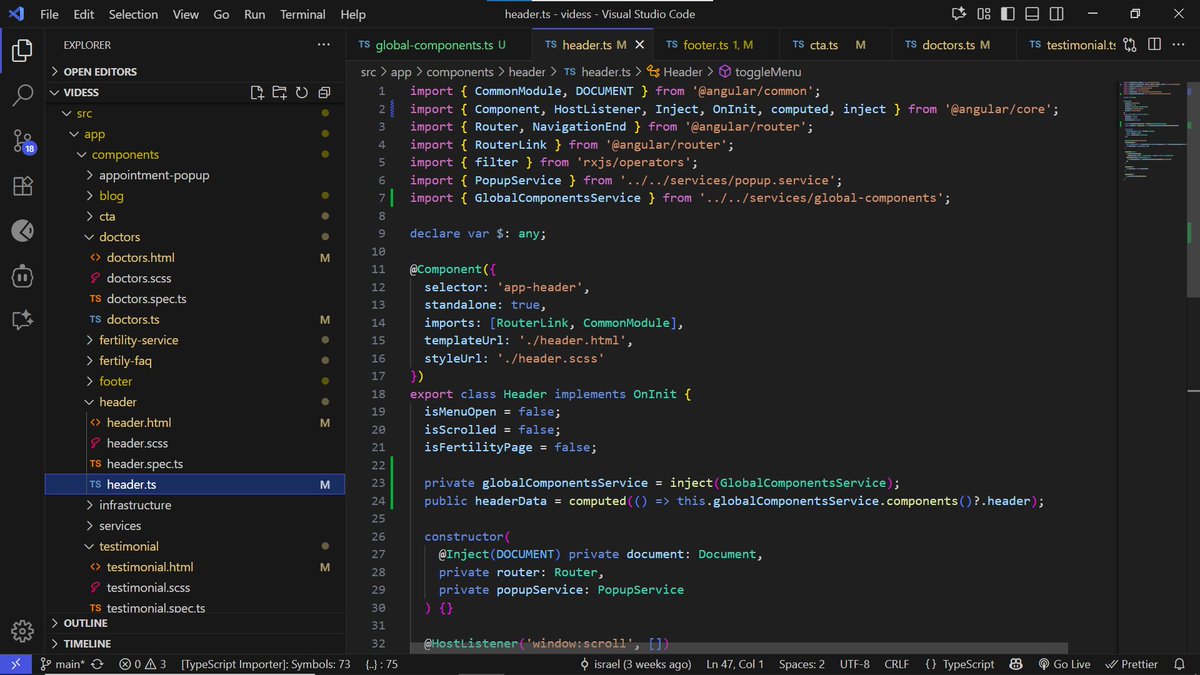Screen dimensions: 1200x675
Task: Click the VS Code logo in title bar
Action: (x=16, y=14)
